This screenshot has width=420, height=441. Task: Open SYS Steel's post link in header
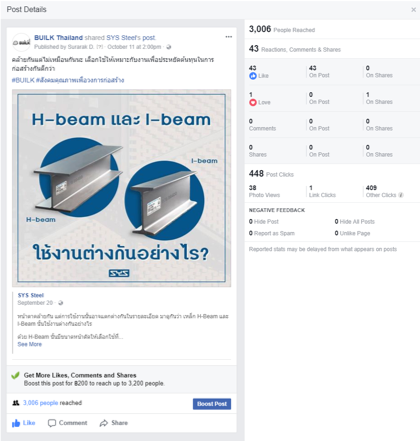(x=131, y=38)
